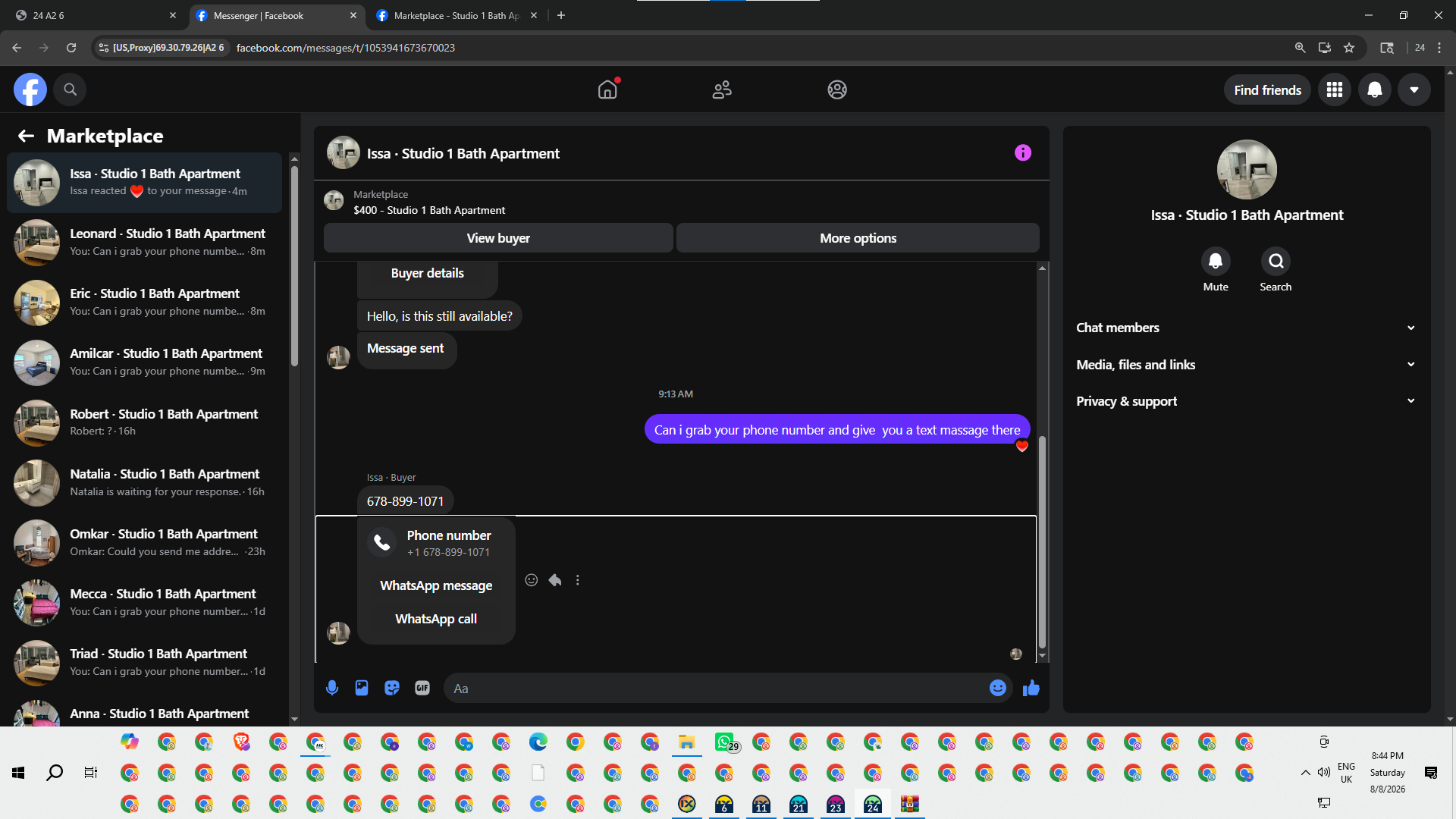Open the Amilcar Studio 1 Bath Apartment chat
The width and height of the screenshot is (1456, 819).
[x=144, y=362]
